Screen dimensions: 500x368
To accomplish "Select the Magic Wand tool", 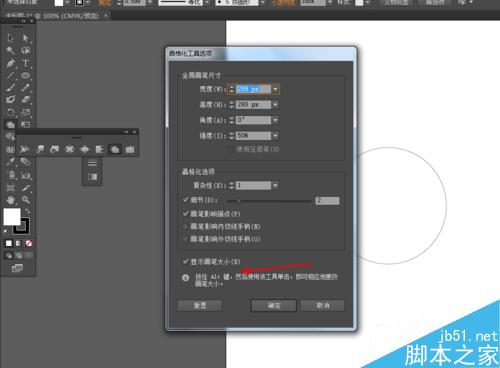I will pos(10,50).
